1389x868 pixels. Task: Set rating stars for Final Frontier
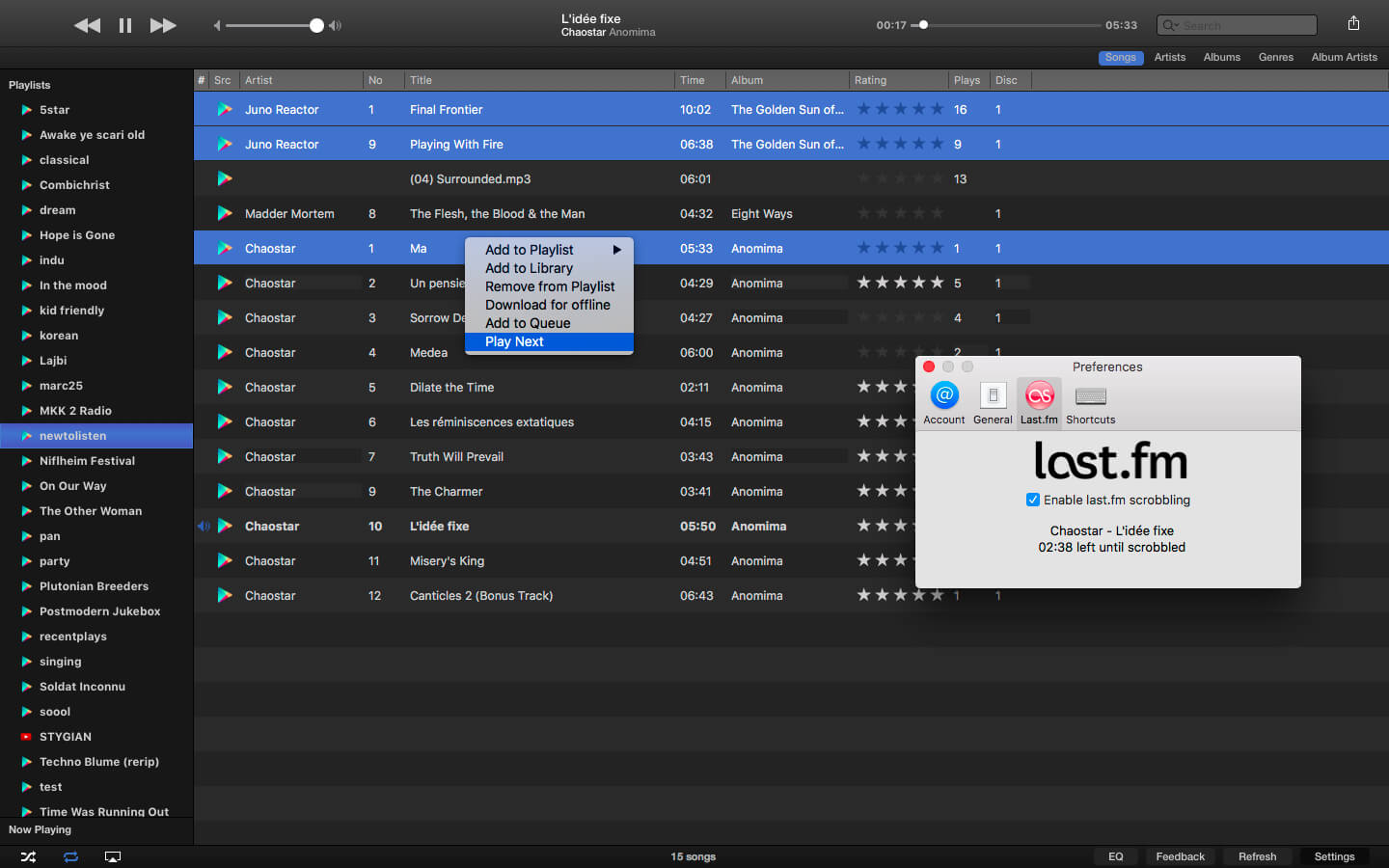[x=900, y=109]
